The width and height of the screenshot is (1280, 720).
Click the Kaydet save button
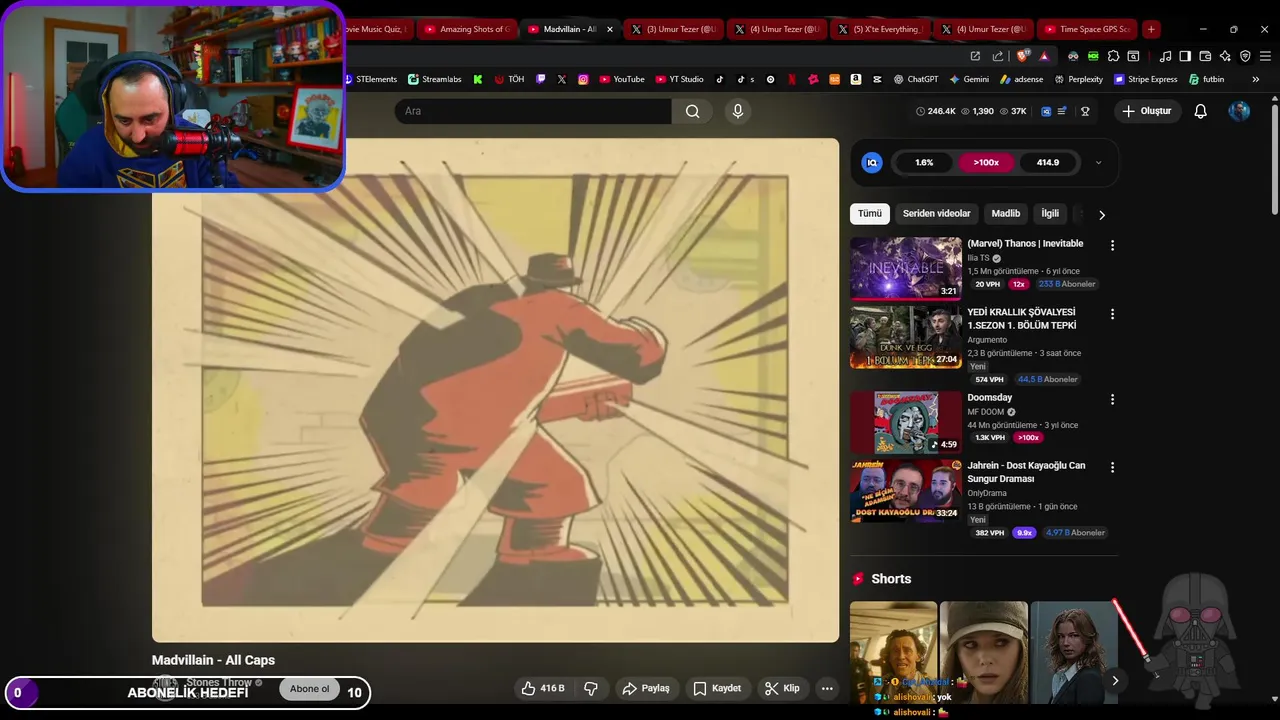point(717,688)
